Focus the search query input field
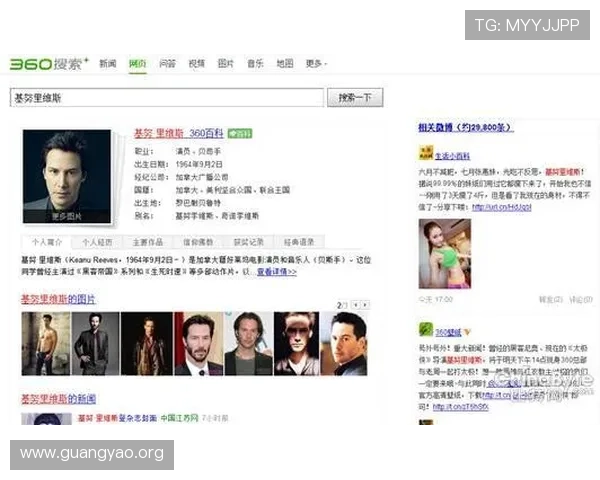Viewport: 600px width, 480px height. point(167,98)
